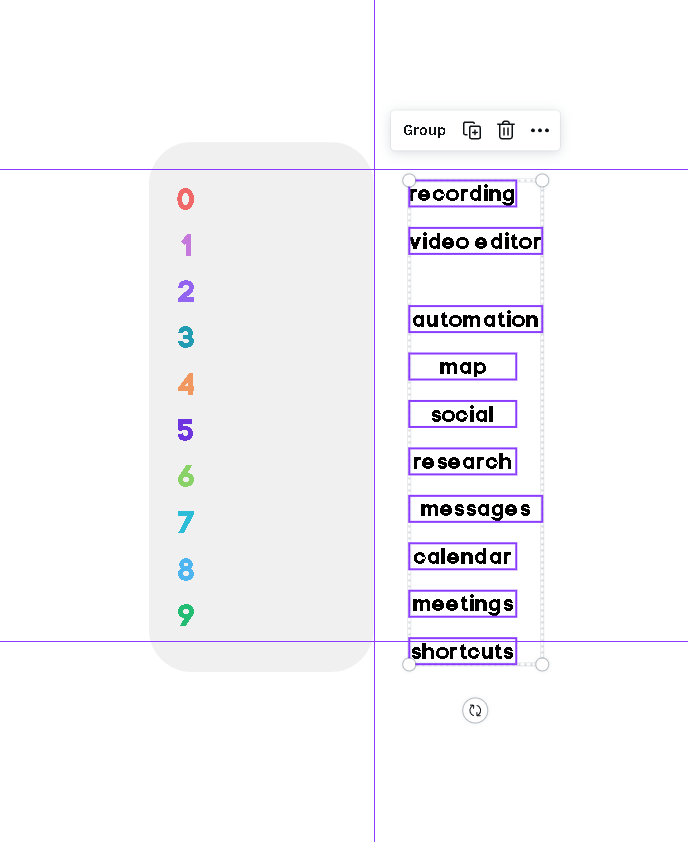Select the 'calendar' text box

[x=462, y=556]
